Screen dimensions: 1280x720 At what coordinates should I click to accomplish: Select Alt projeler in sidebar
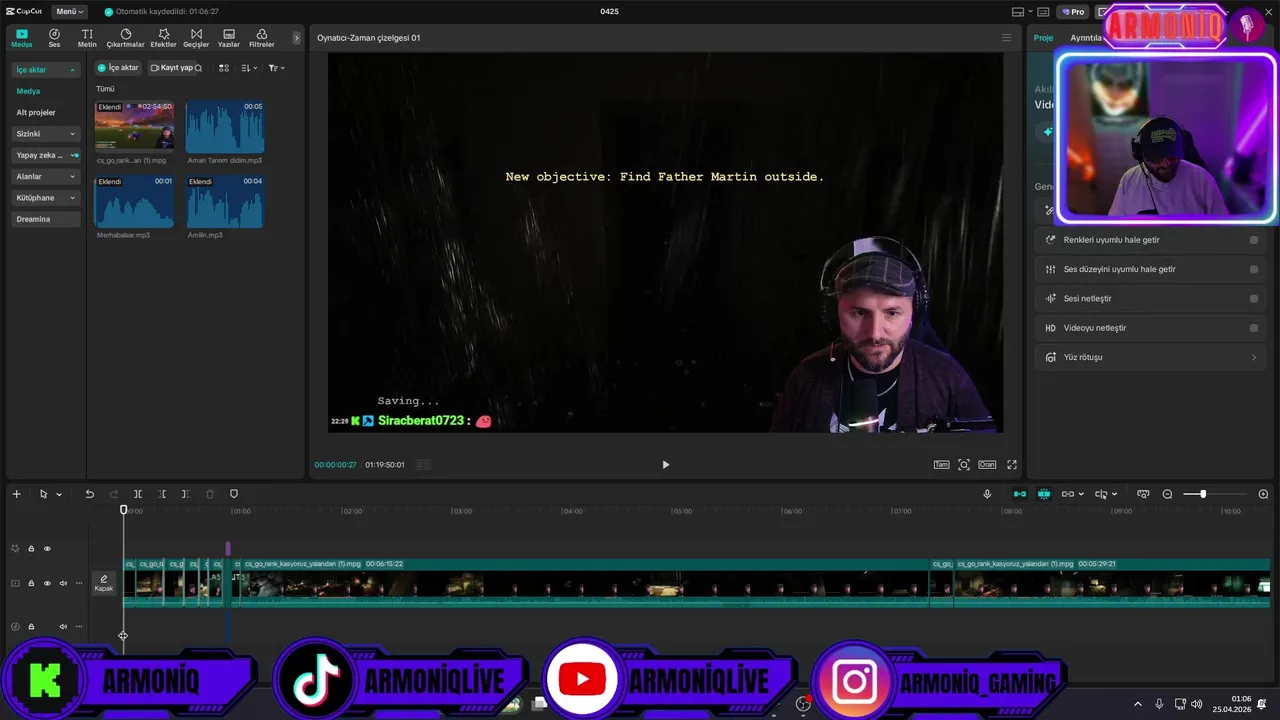pyautogui.click(x=36, y=112)
